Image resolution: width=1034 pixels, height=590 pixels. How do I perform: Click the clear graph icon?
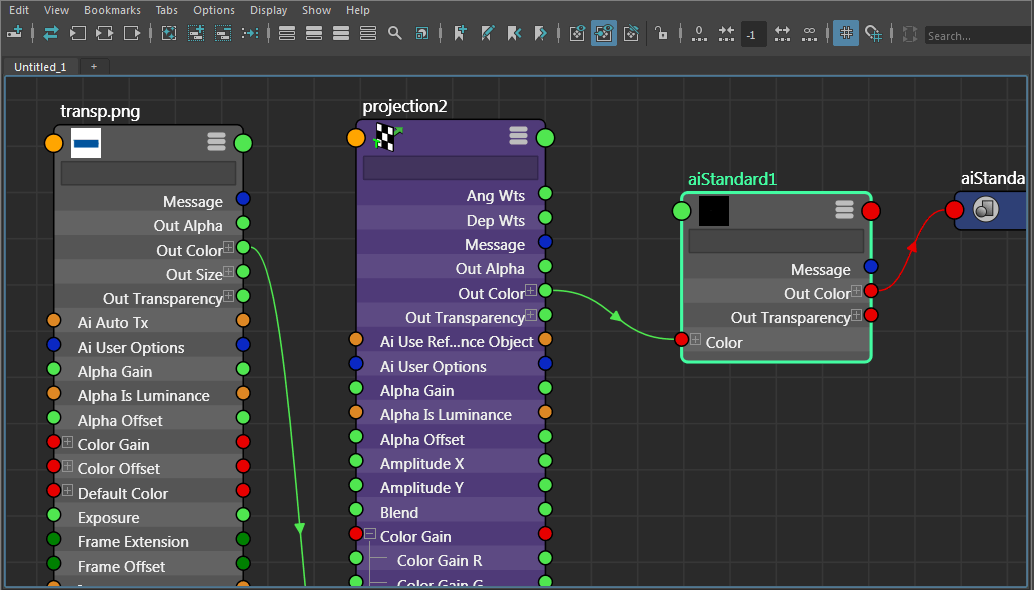coord(169,33)
